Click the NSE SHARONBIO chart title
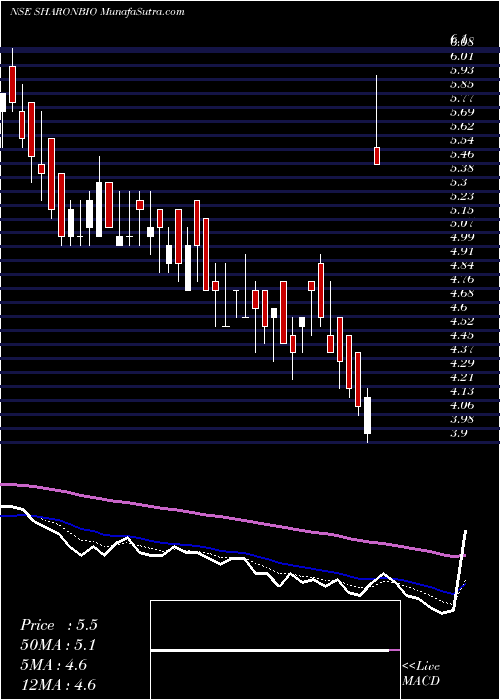The width and height of the screenshot is (500, 700). [x=96, y=12]
